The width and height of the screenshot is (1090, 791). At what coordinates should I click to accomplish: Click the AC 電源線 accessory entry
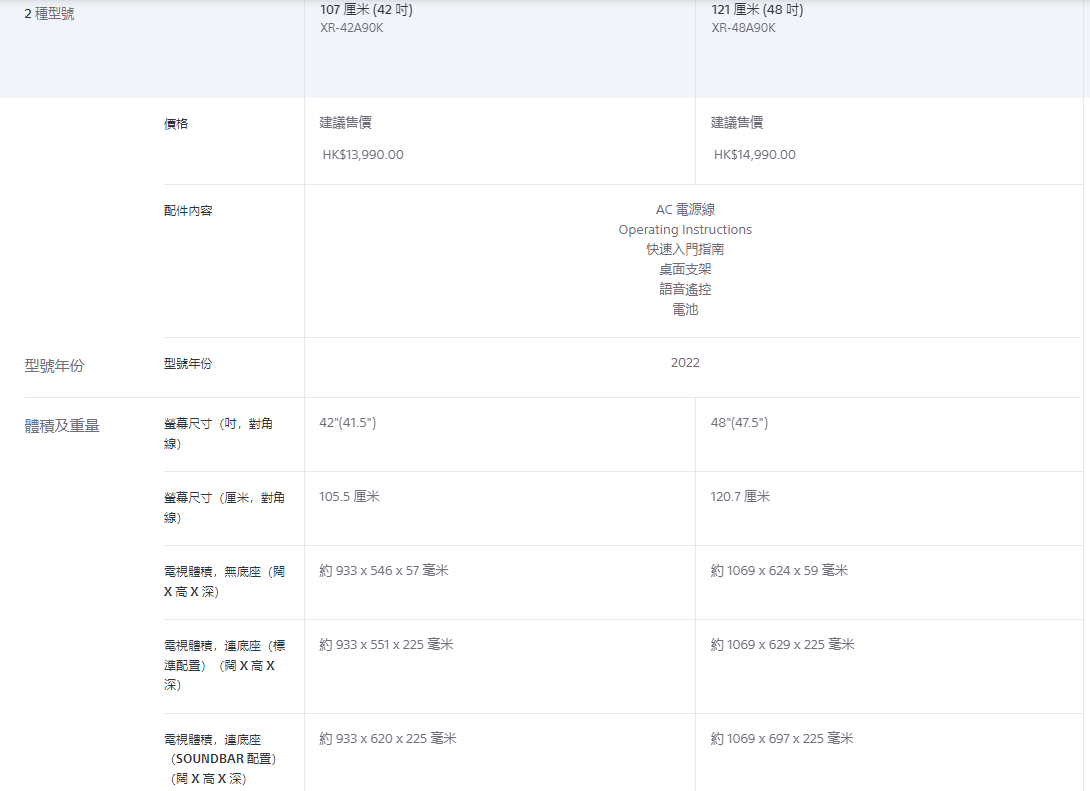click(x=685, y=209)
